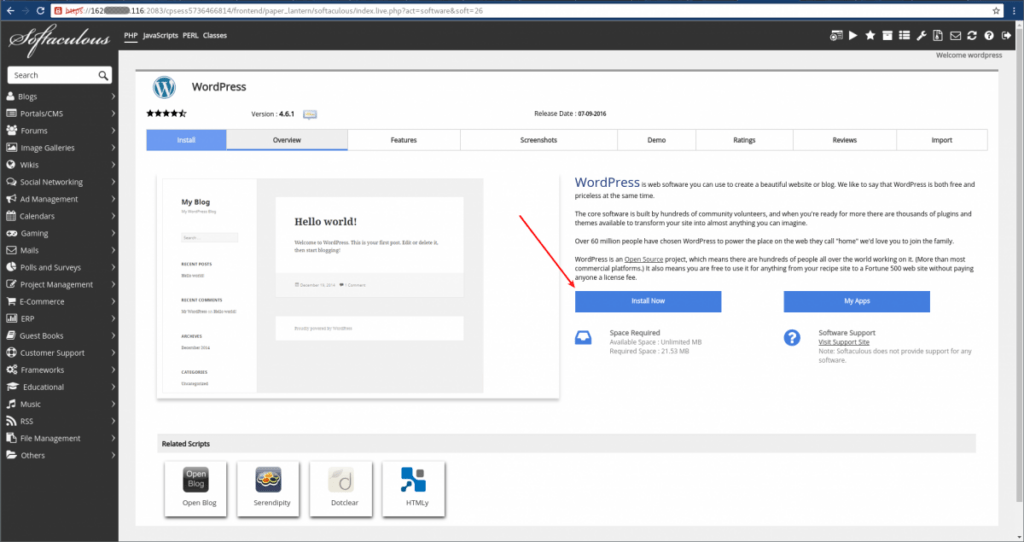Expand the E-Commerce category

(x=60, y=302)
